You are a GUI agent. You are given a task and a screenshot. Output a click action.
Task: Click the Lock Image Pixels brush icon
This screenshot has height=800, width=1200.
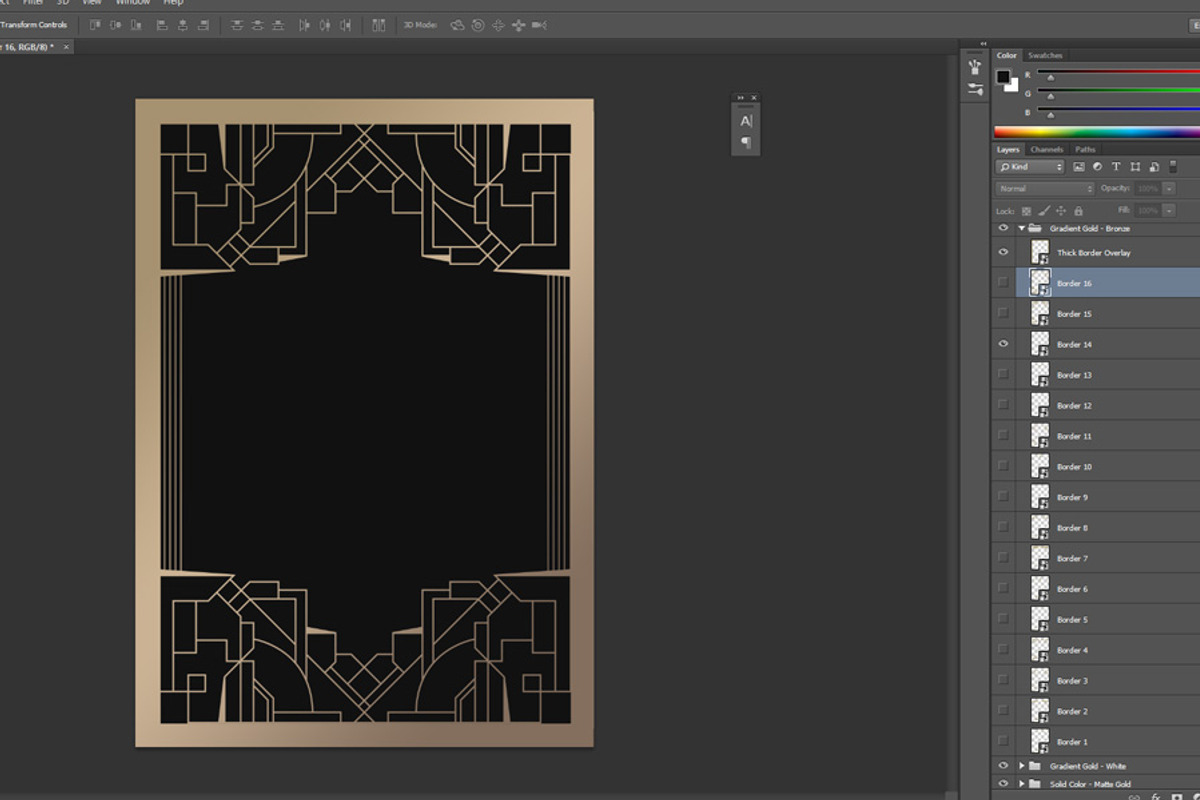[x=1044, y=211]
